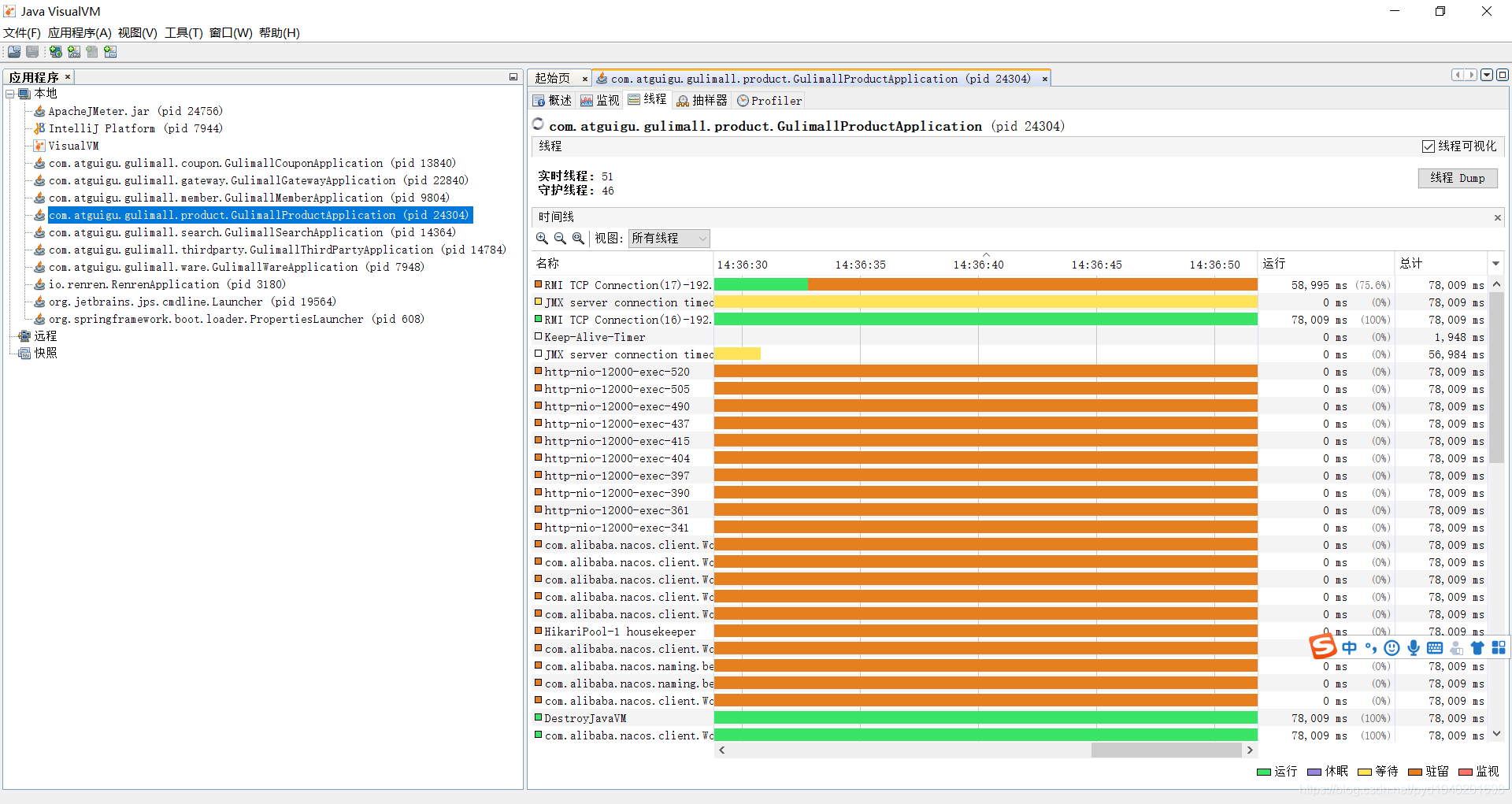Image resolution: width=1512 pixels, height=804 pixels.
Task: Click the Sogou punctuation mode icon
Action: (1371, 648)
